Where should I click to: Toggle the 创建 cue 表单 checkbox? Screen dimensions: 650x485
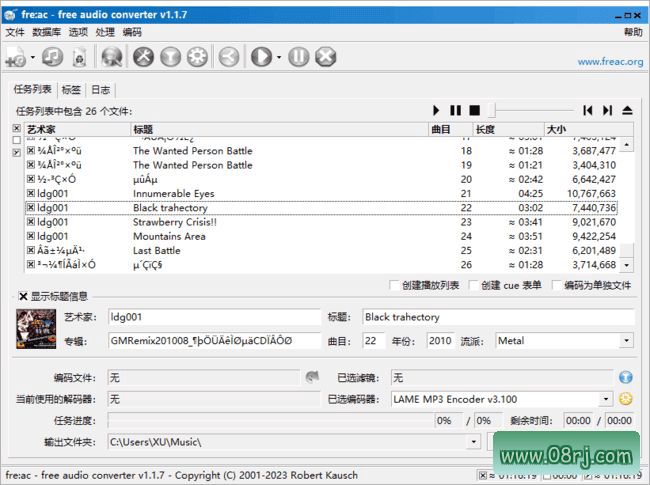click(x=473, y=285)
